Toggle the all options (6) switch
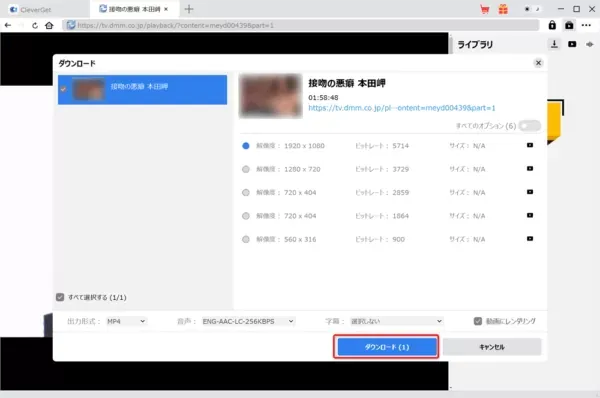This screenshot has width=600, height=398. pyautogui.click(x=530, y=126)
